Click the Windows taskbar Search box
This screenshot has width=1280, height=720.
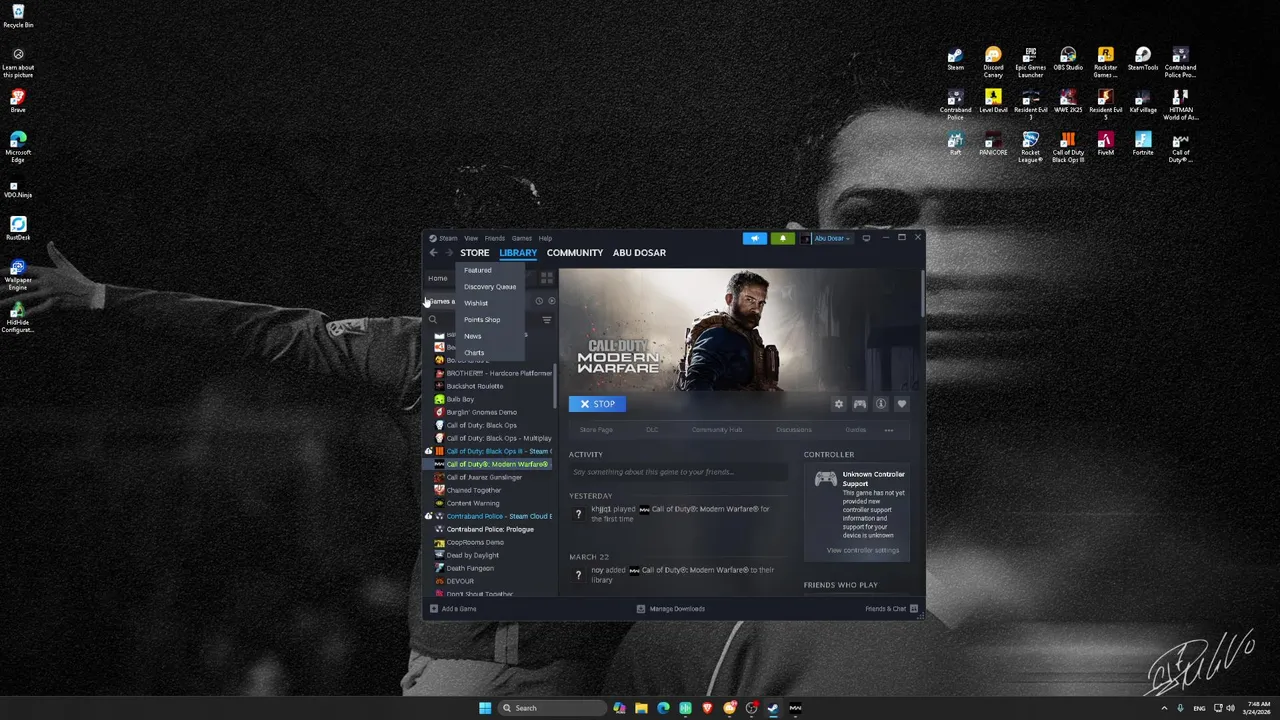[x=552, y=708]
